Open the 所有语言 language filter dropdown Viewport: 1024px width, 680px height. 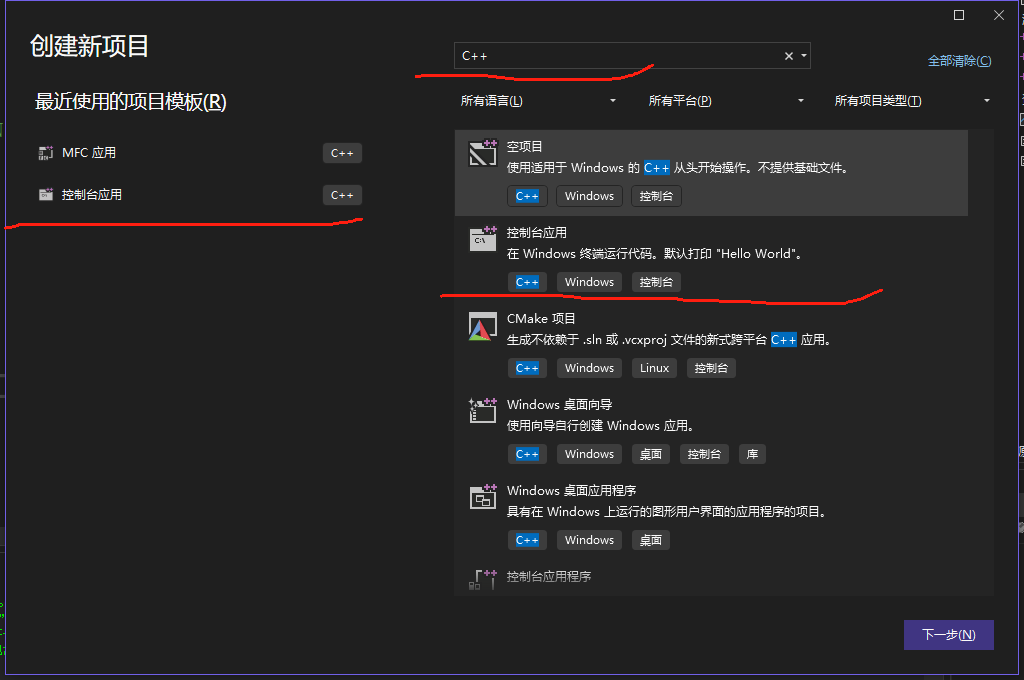pyautogui.click(x=538, y=101)
